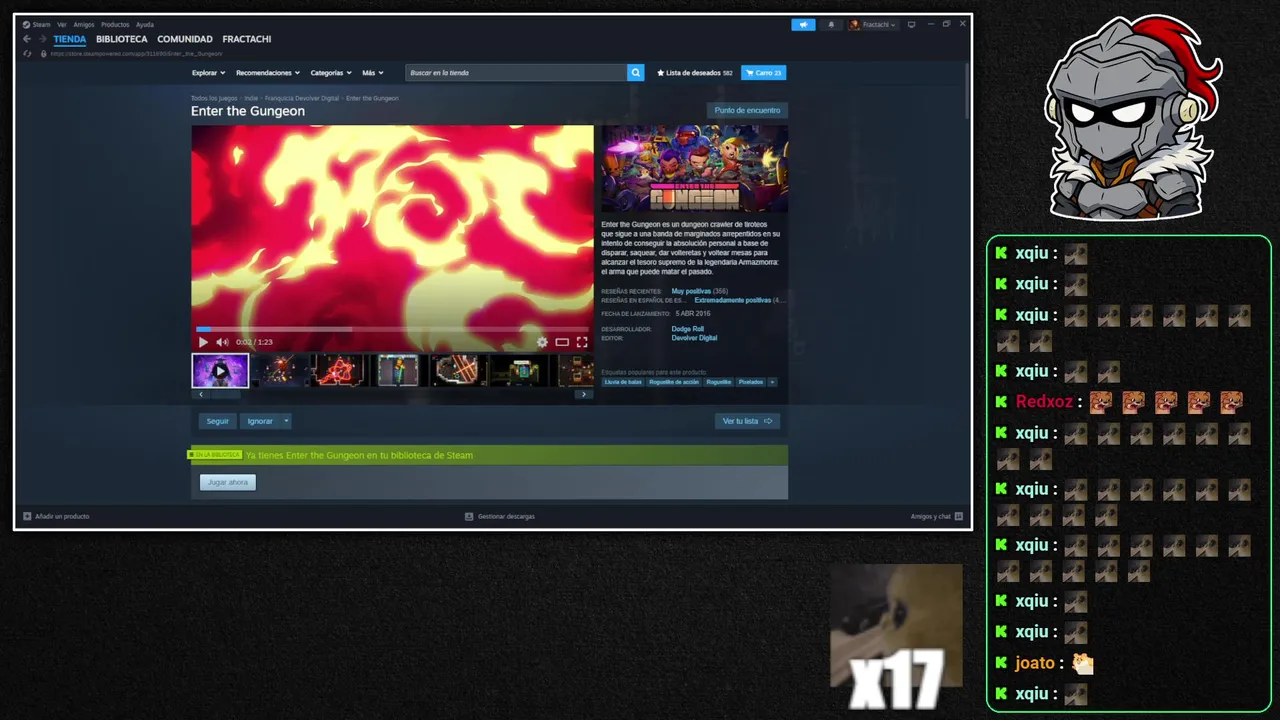The height and width of the screenshot is (720, 1280).
Task: Open the Amigos menu
Action: [x=84, y=24]
